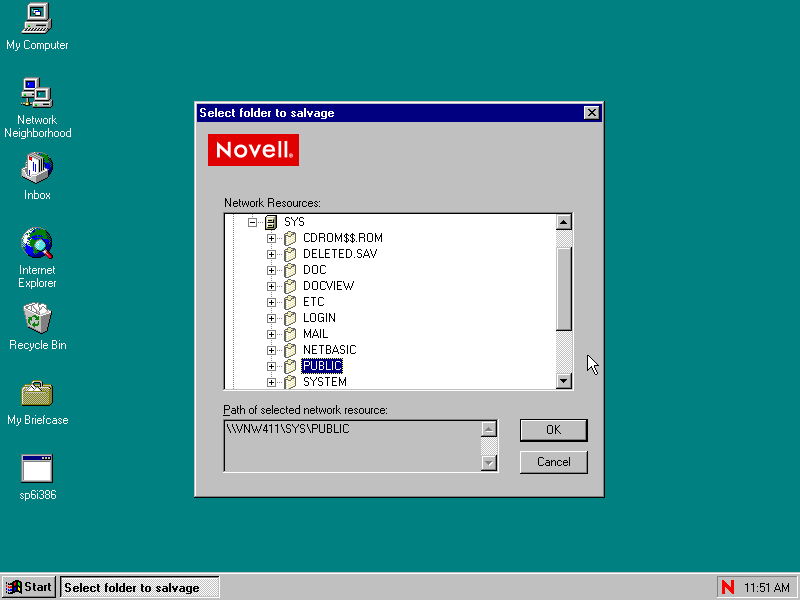Close the Select folder to salvage dialog
800x600 pixels.
(591, 113)
